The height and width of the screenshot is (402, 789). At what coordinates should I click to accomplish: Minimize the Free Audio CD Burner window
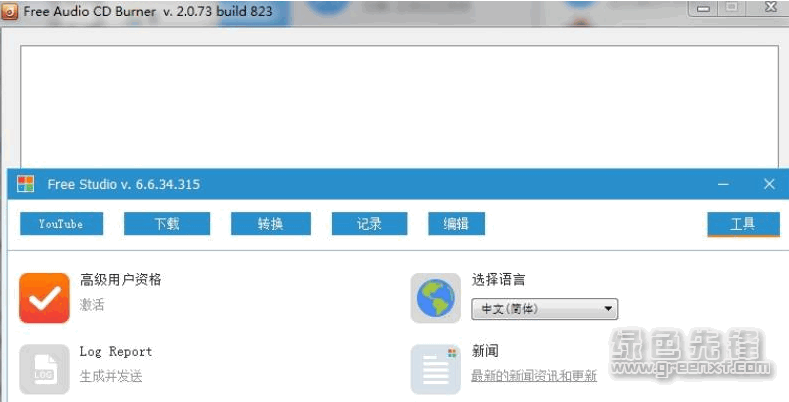703,8
